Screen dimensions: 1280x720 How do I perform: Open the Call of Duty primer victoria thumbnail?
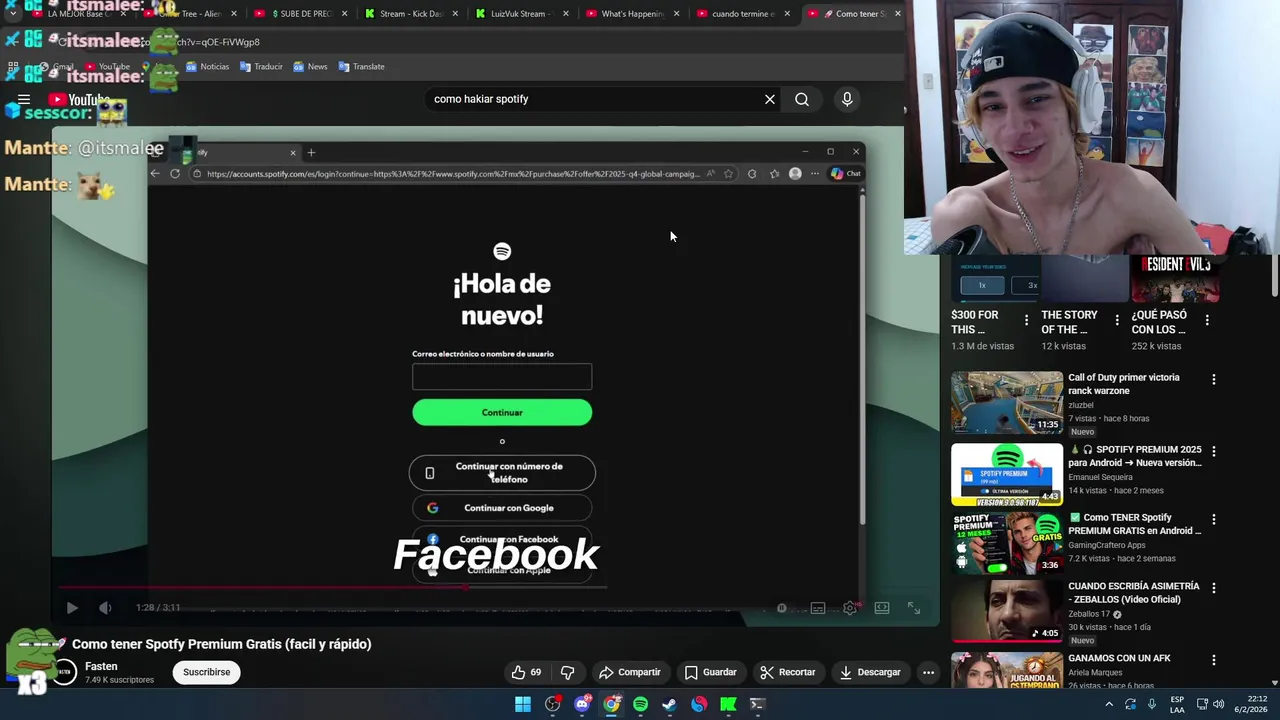click(x=1007, y=402)
